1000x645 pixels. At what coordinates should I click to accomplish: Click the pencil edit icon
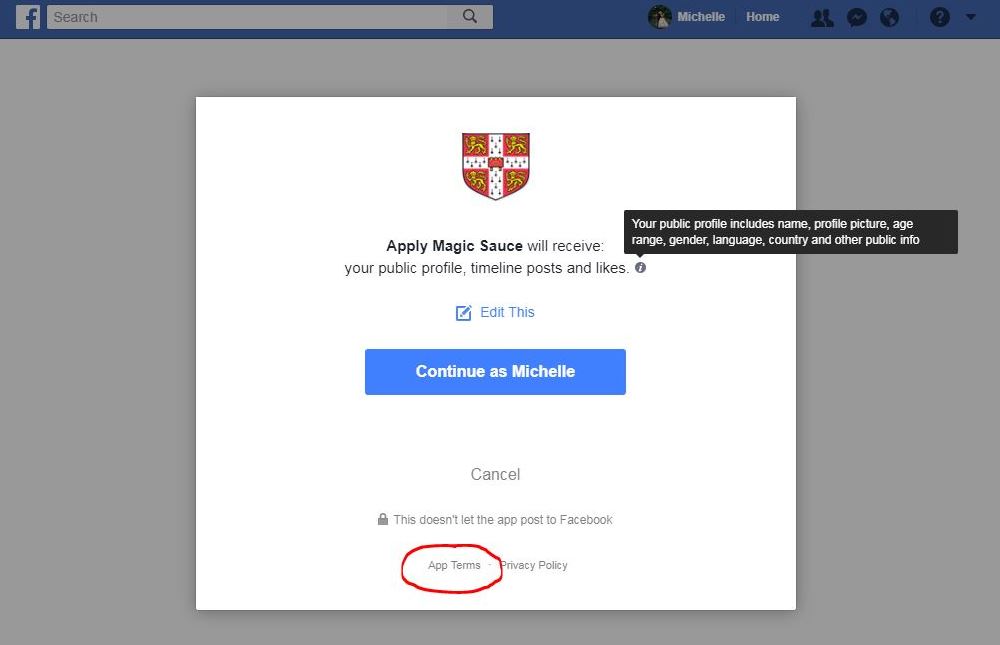[x=463, y=313]
